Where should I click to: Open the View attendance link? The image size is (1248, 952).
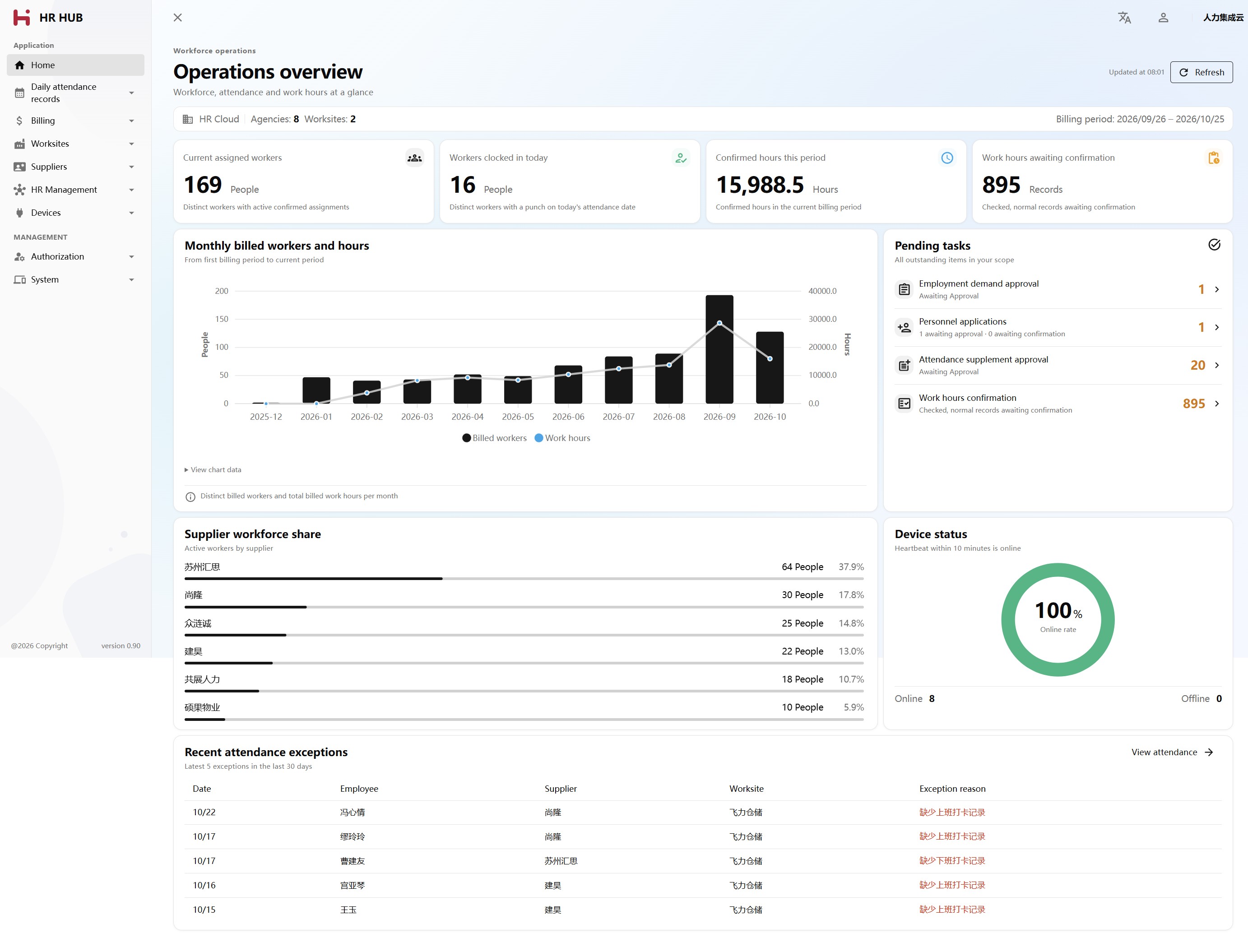pos(1172,752)
